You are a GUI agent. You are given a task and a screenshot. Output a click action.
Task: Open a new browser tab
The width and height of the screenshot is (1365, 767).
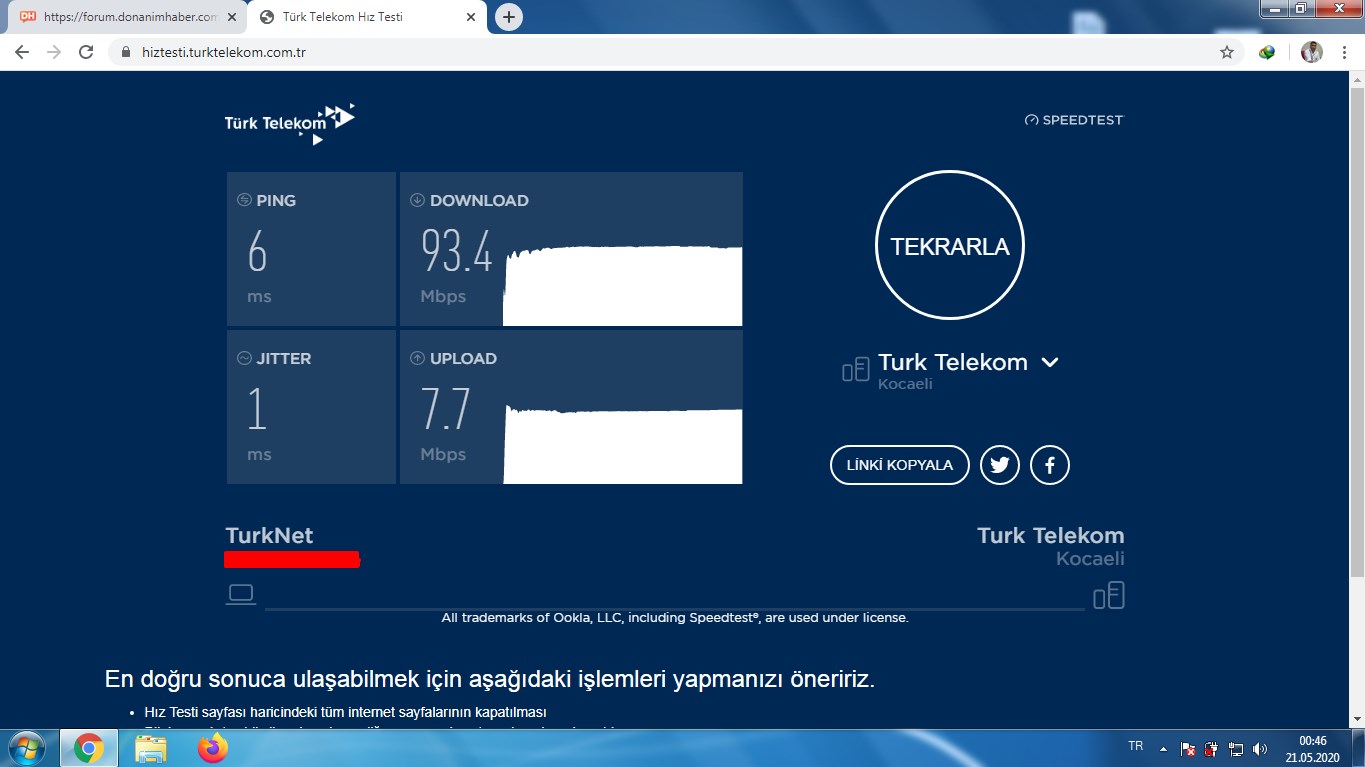pyautogui.click(x=509, y=17)
